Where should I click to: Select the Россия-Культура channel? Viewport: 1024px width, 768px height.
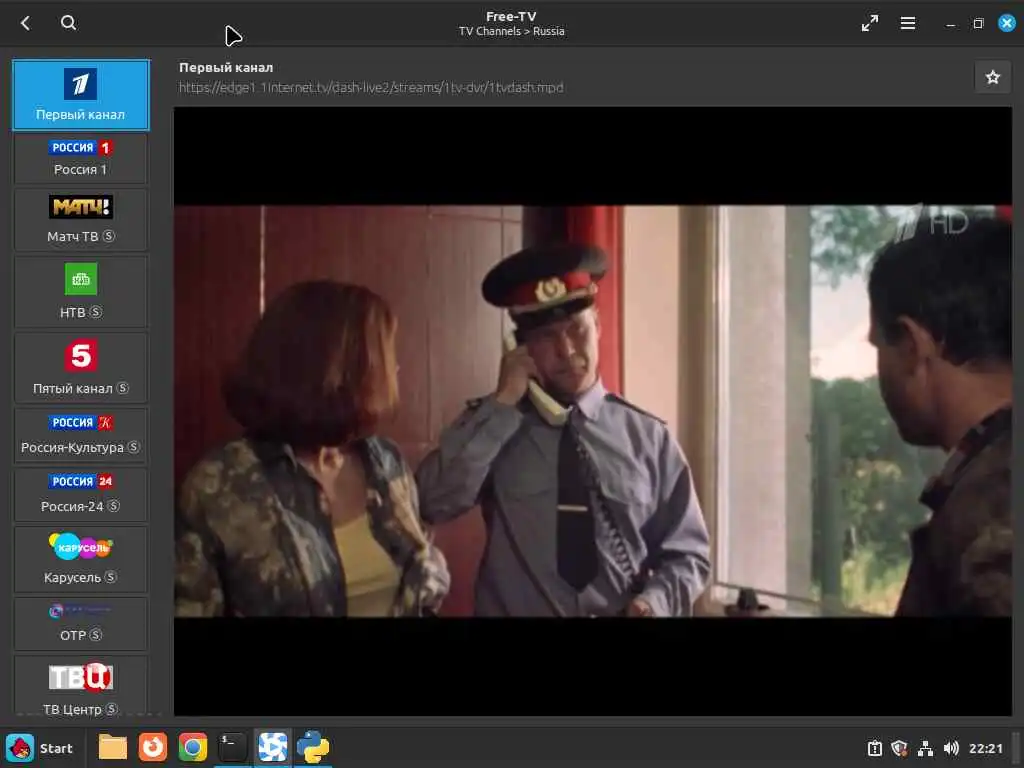click(x=81, y=435)
